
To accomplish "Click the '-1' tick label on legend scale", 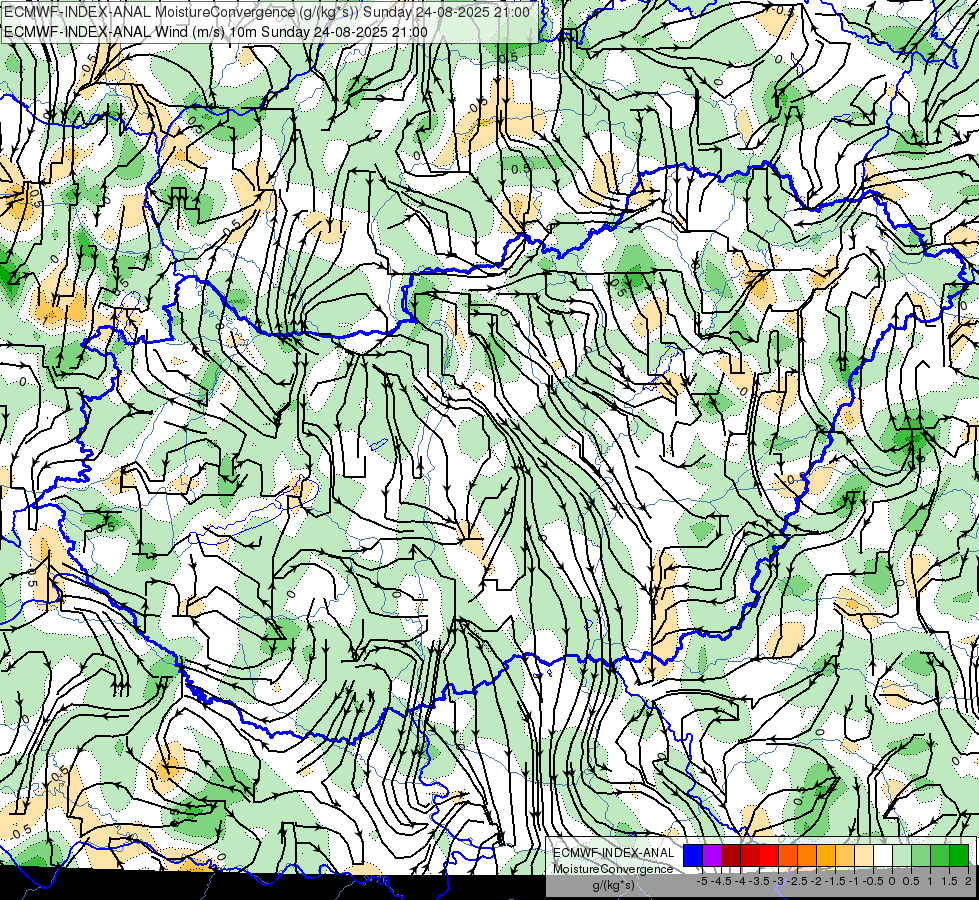I will pyautogui.click(x=854, y=881).
